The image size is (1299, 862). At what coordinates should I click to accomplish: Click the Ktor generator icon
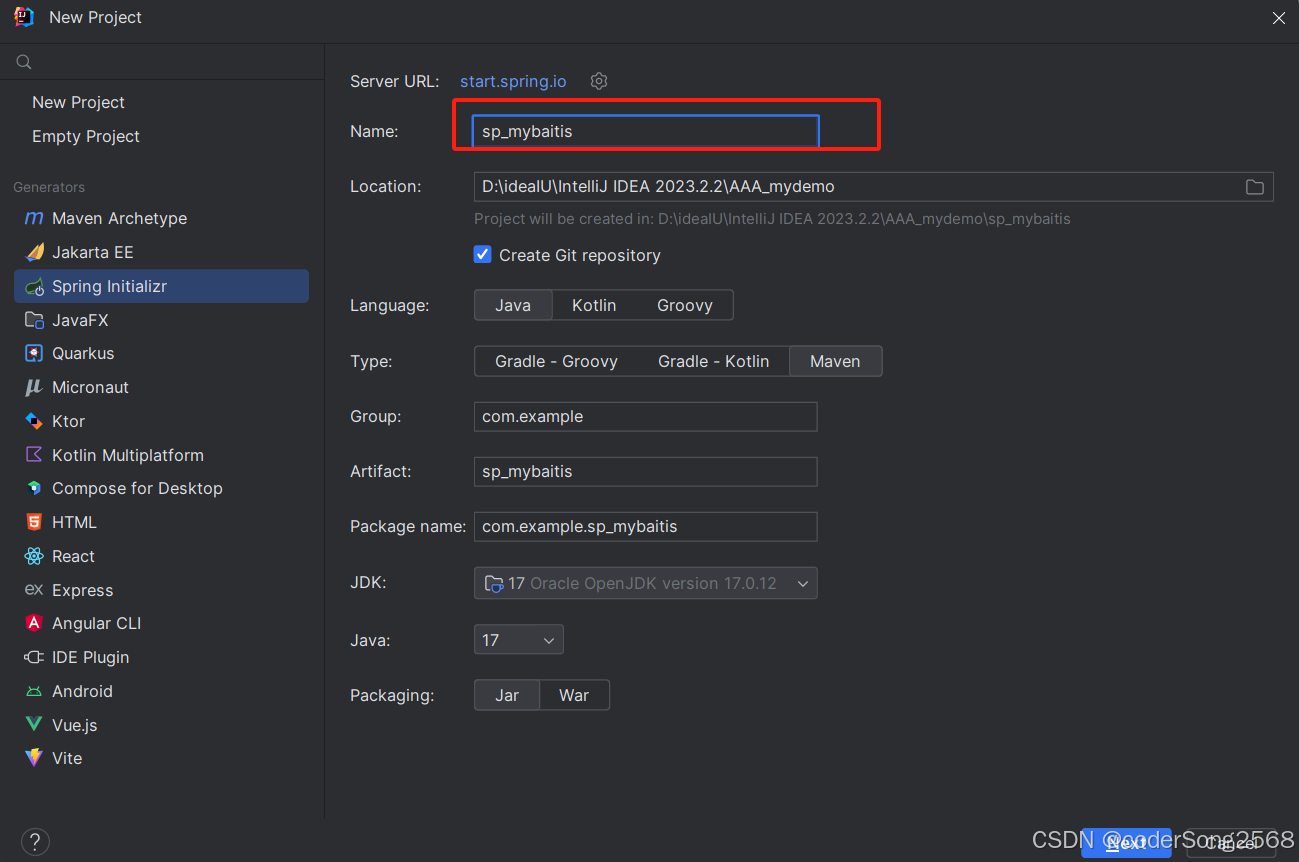(x=34, y=421)
